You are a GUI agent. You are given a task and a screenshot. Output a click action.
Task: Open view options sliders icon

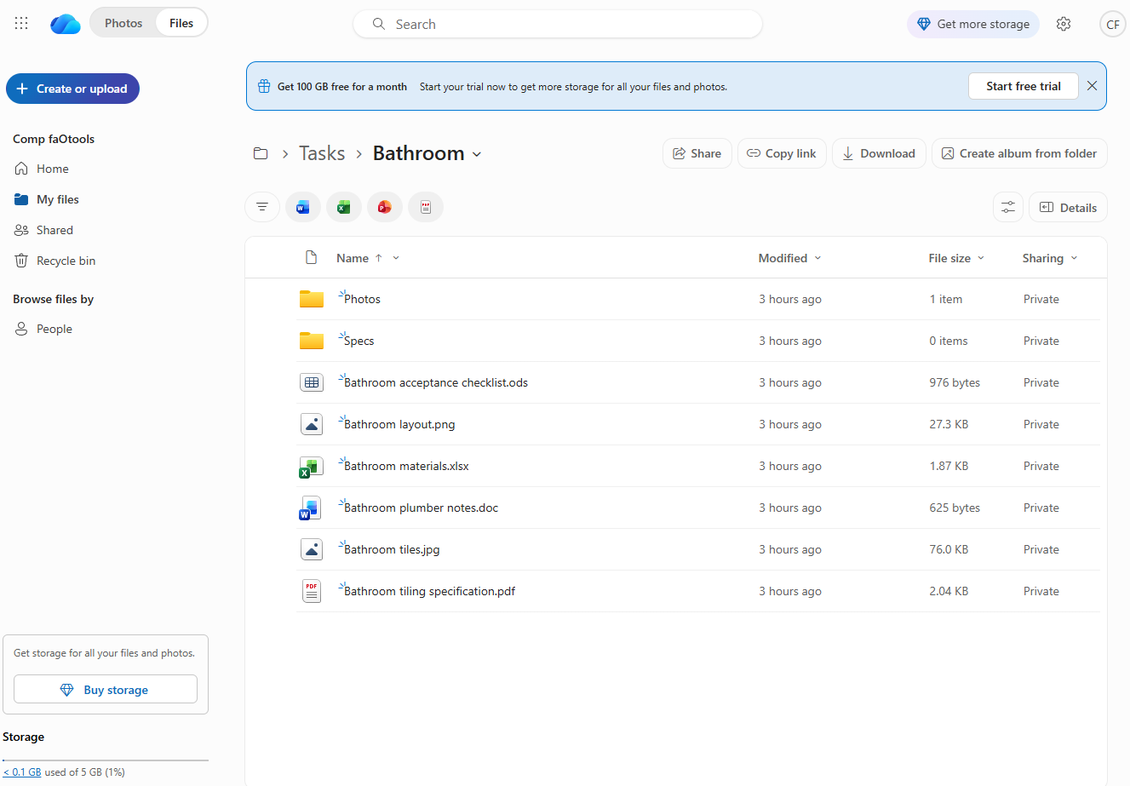tap(1008, 207)
